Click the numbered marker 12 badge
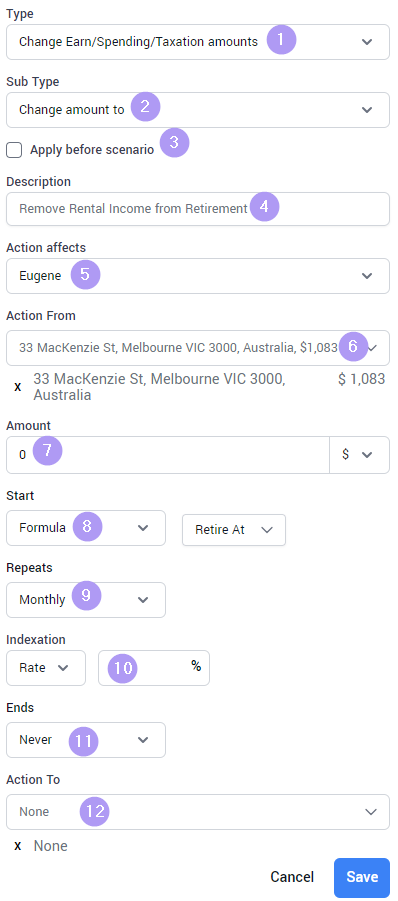 pos(94,811)
